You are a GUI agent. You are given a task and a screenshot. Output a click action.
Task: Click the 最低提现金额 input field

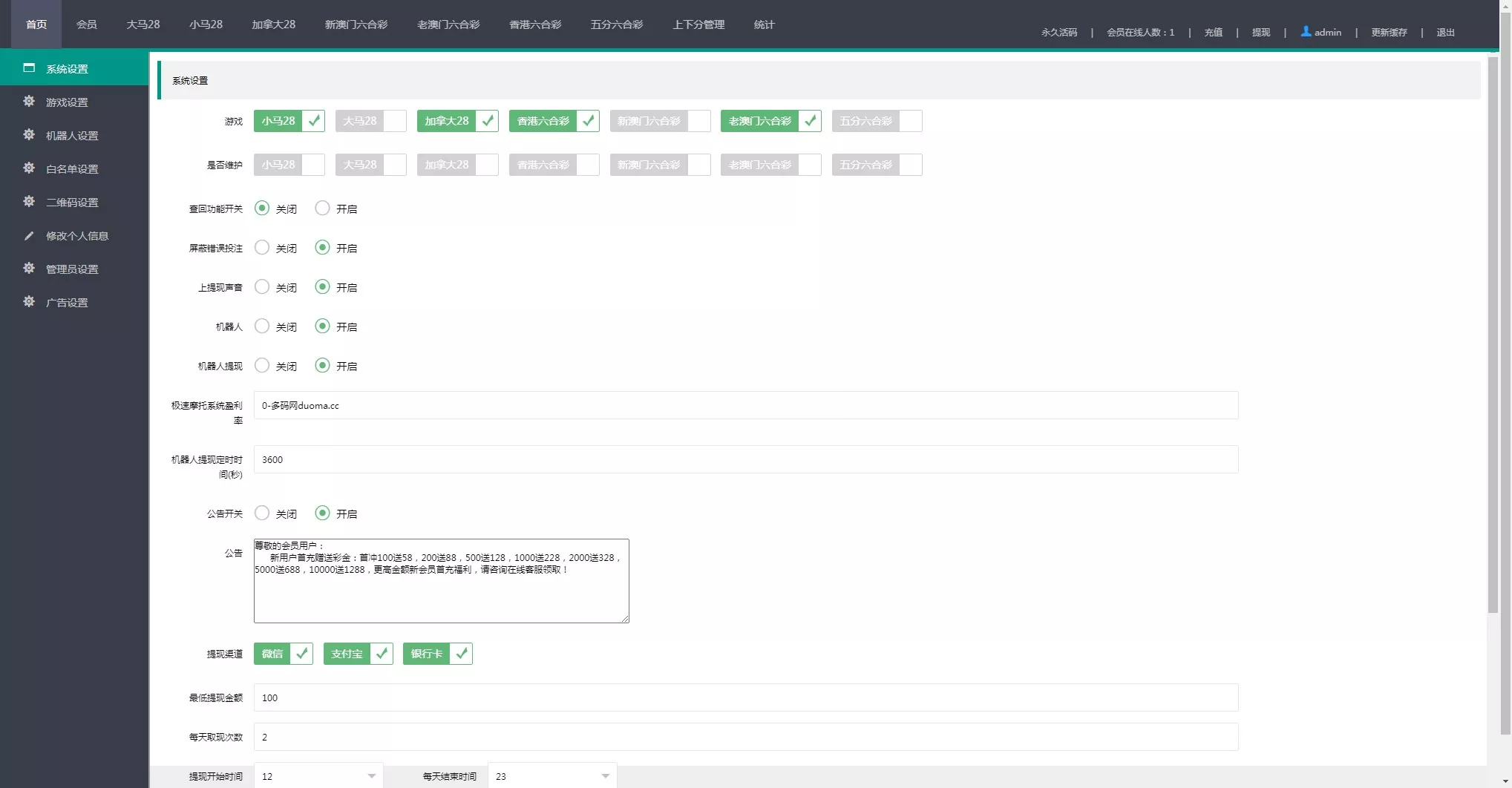[x=745, y=697]
